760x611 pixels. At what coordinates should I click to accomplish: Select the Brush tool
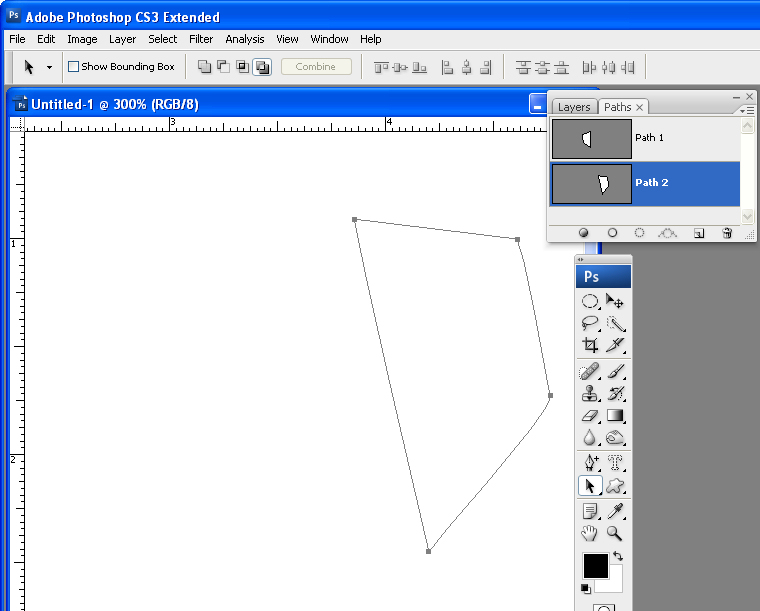coord(615,372)
